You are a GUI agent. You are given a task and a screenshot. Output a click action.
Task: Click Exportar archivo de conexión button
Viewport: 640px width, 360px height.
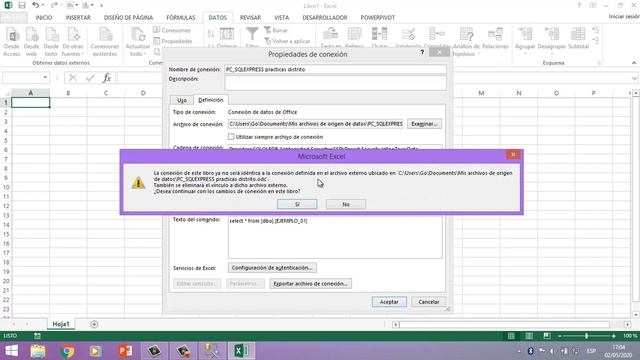(310, 283)
